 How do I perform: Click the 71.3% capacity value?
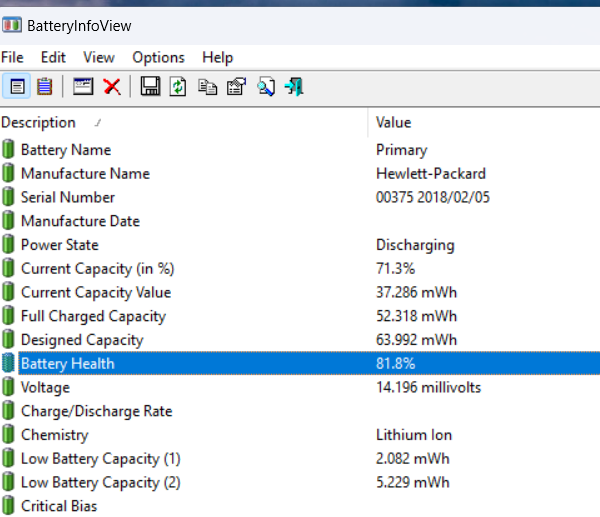[395, 268]
